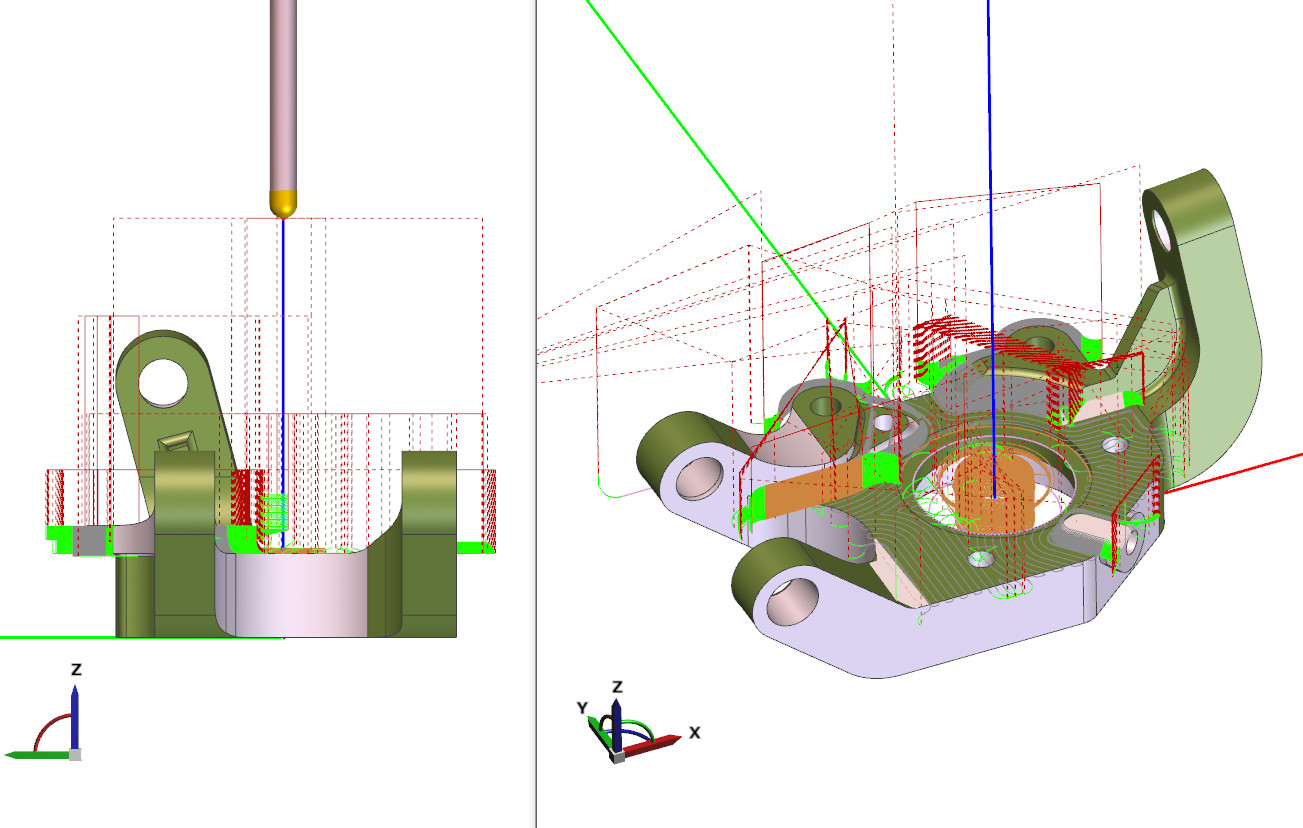Click the Z axis label in right triad
1303x828 pixels.
[617, 686]
